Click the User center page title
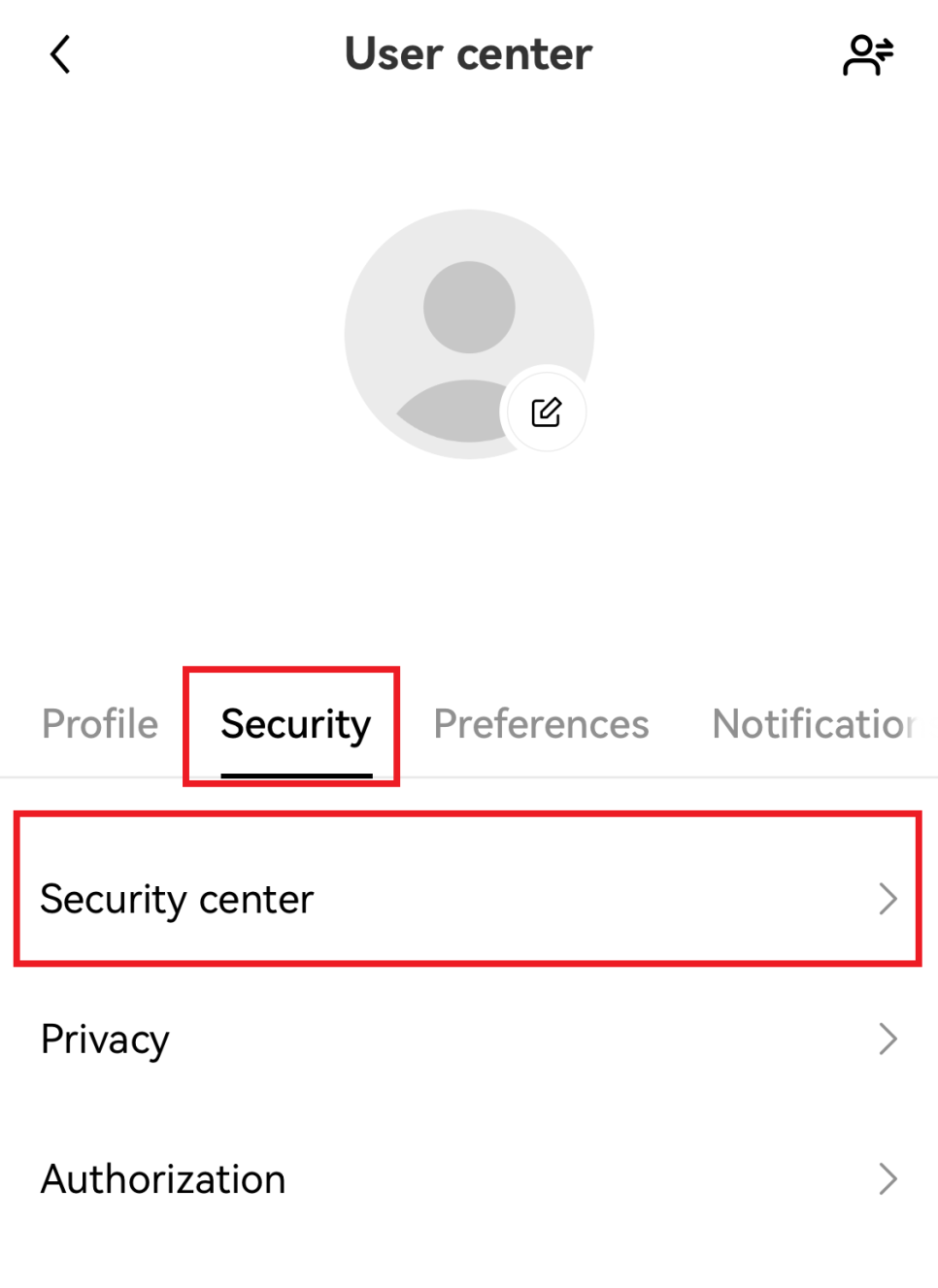This screenshot has width=938, height=1288. point(468,54)
